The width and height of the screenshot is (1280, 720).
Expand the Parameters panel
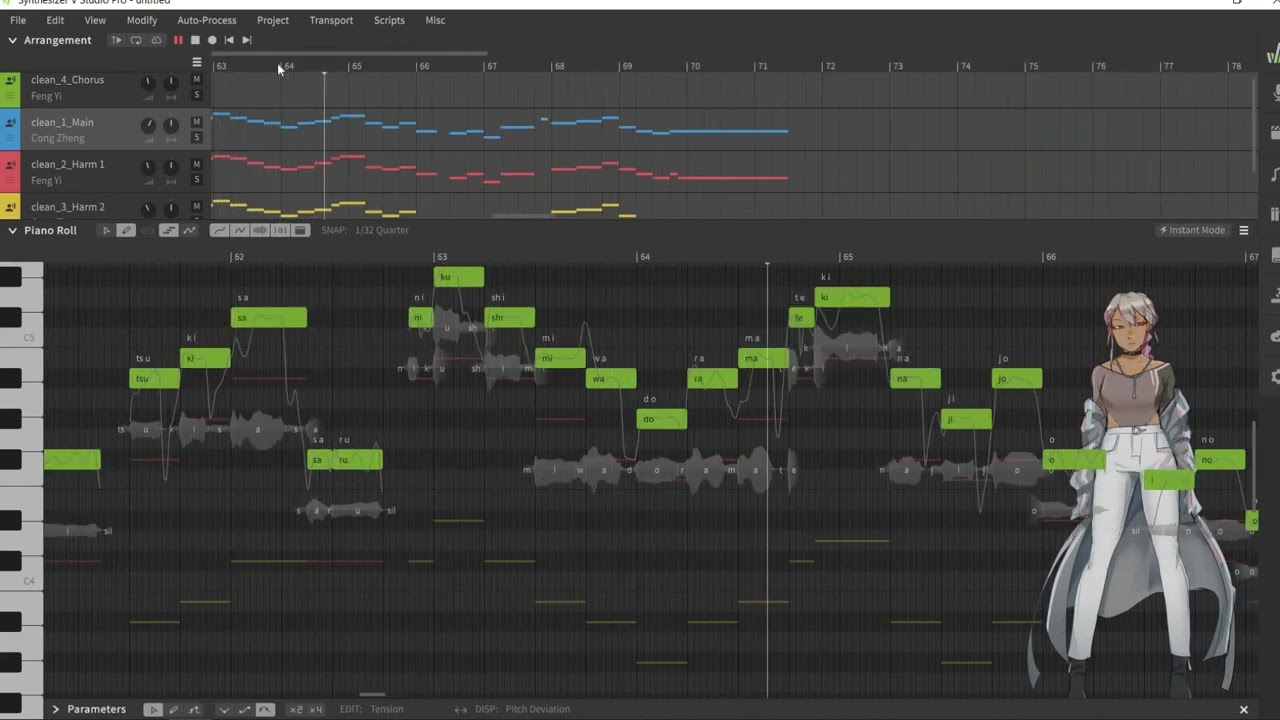[56, 709]
